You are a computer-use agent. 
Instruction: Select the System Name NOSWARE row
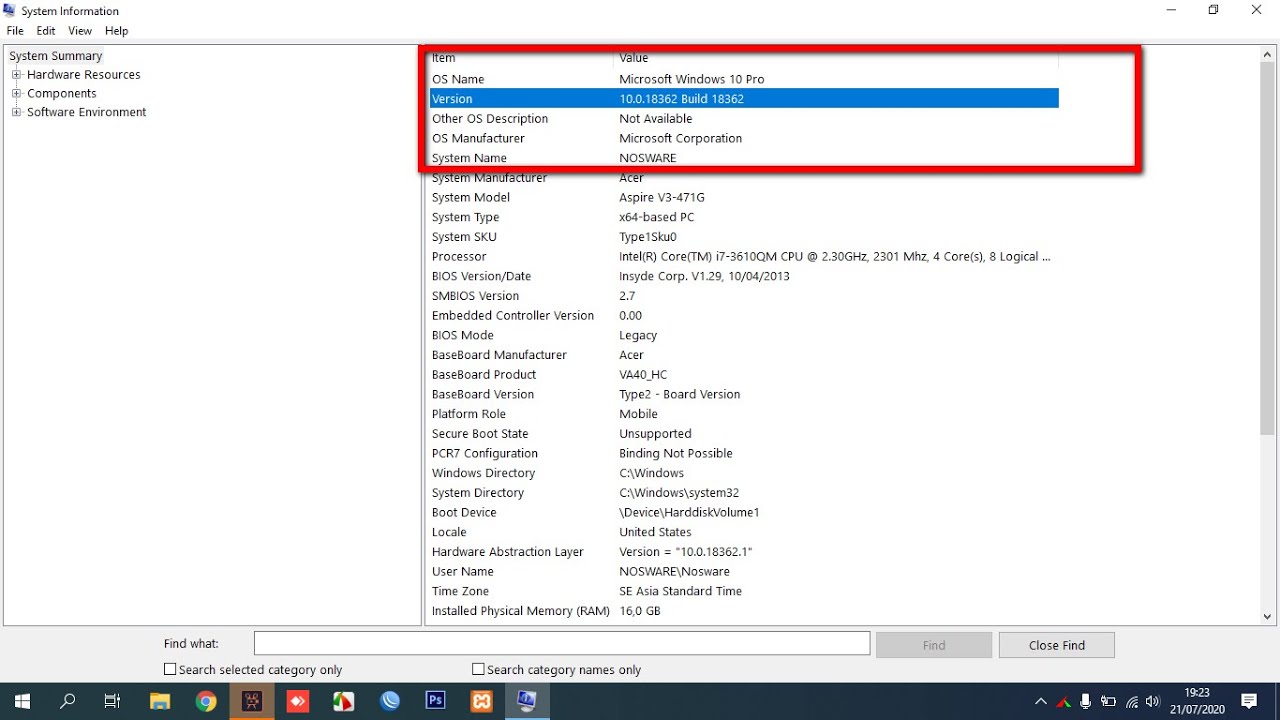pyautogui.click(x=744, y=158)
